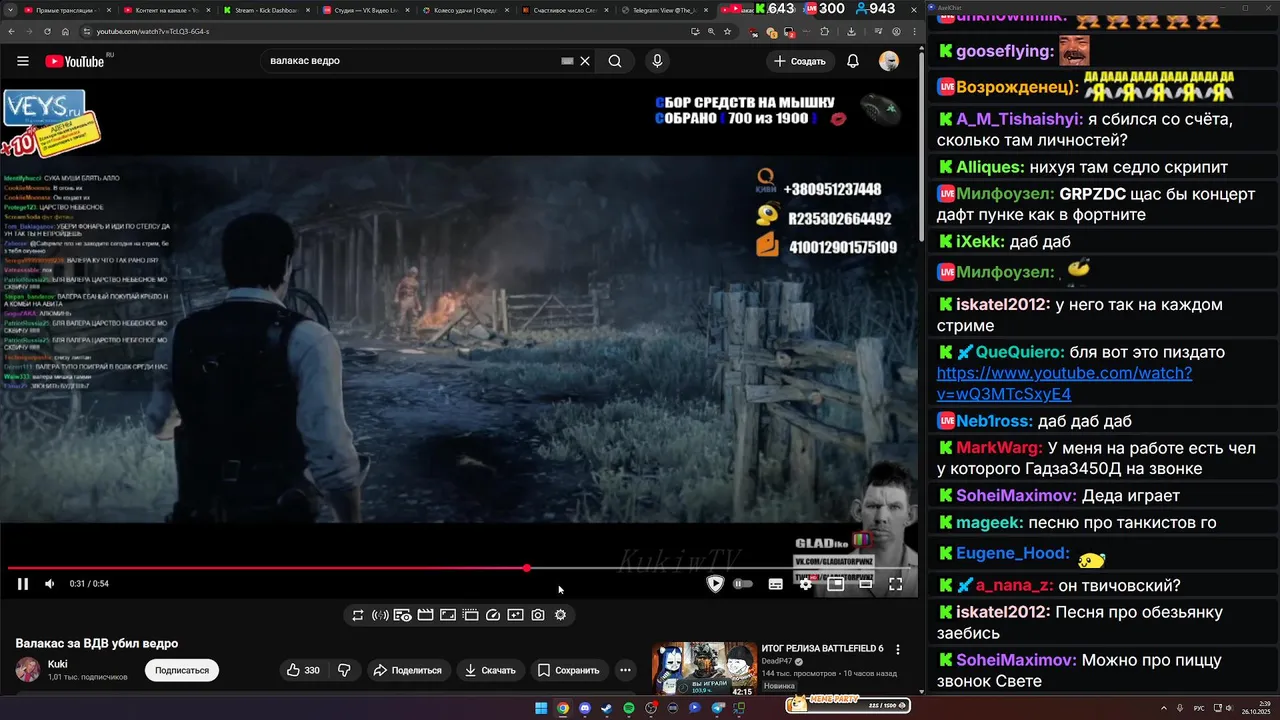
Task: Open the Kuki channel name link
Action: click(58, 664)
